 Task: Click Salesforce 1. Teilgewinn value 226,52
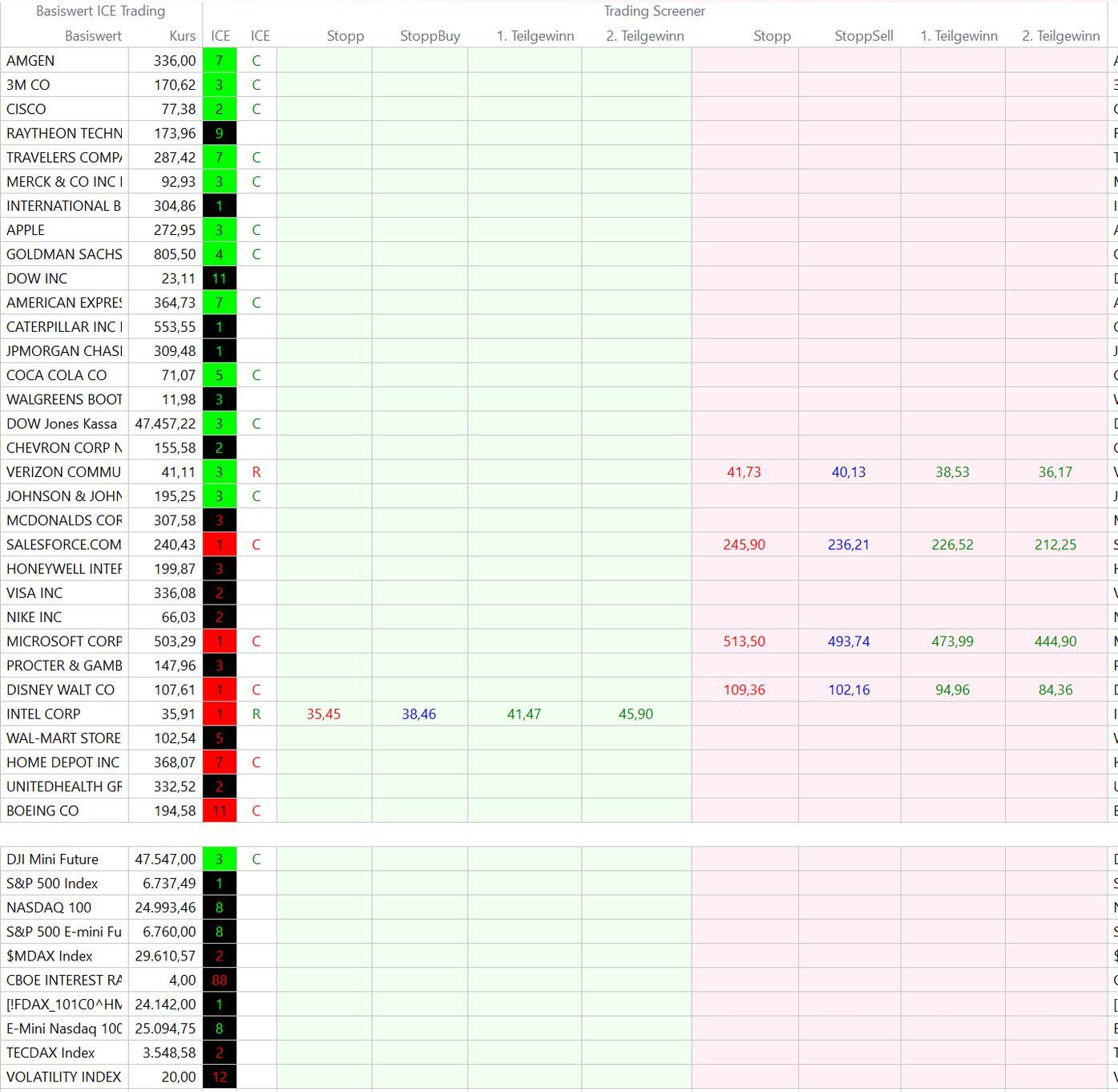click(952, 544)
